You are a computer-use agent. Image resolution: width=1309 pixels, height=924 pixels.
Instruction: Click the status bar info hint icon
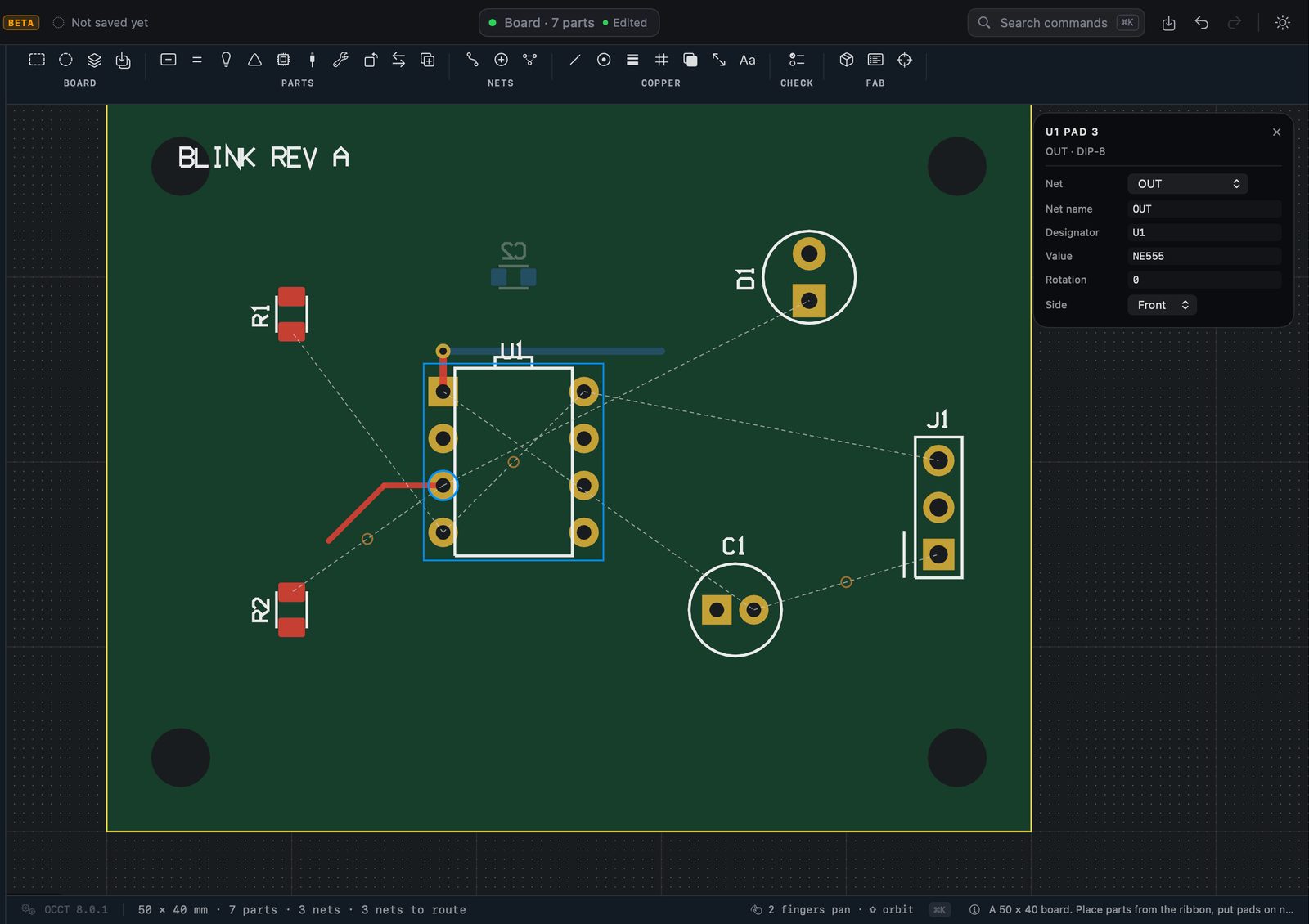click(x=974, y=910)
